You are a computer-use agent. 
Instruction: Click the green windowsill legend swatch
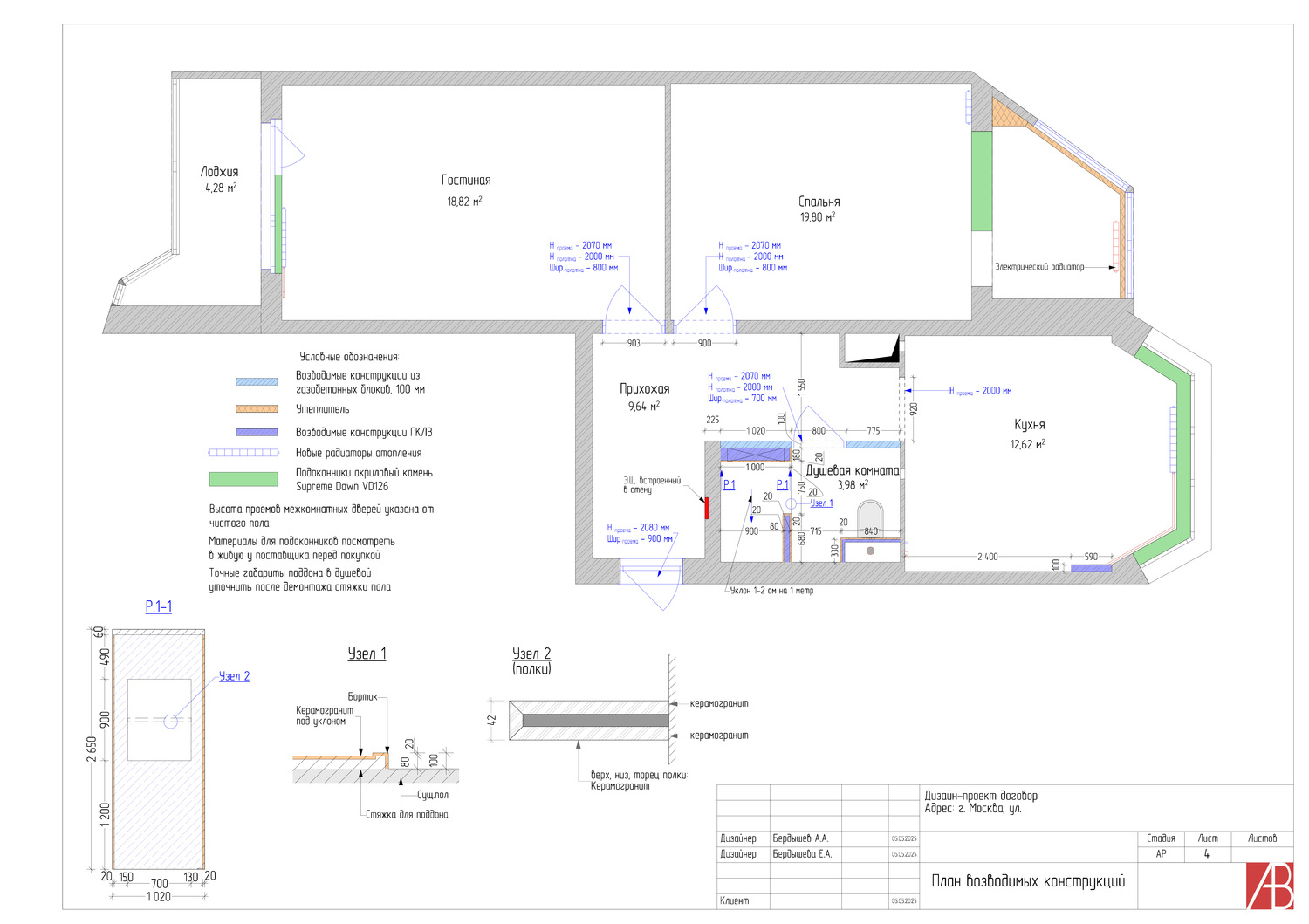pos(243,479)
